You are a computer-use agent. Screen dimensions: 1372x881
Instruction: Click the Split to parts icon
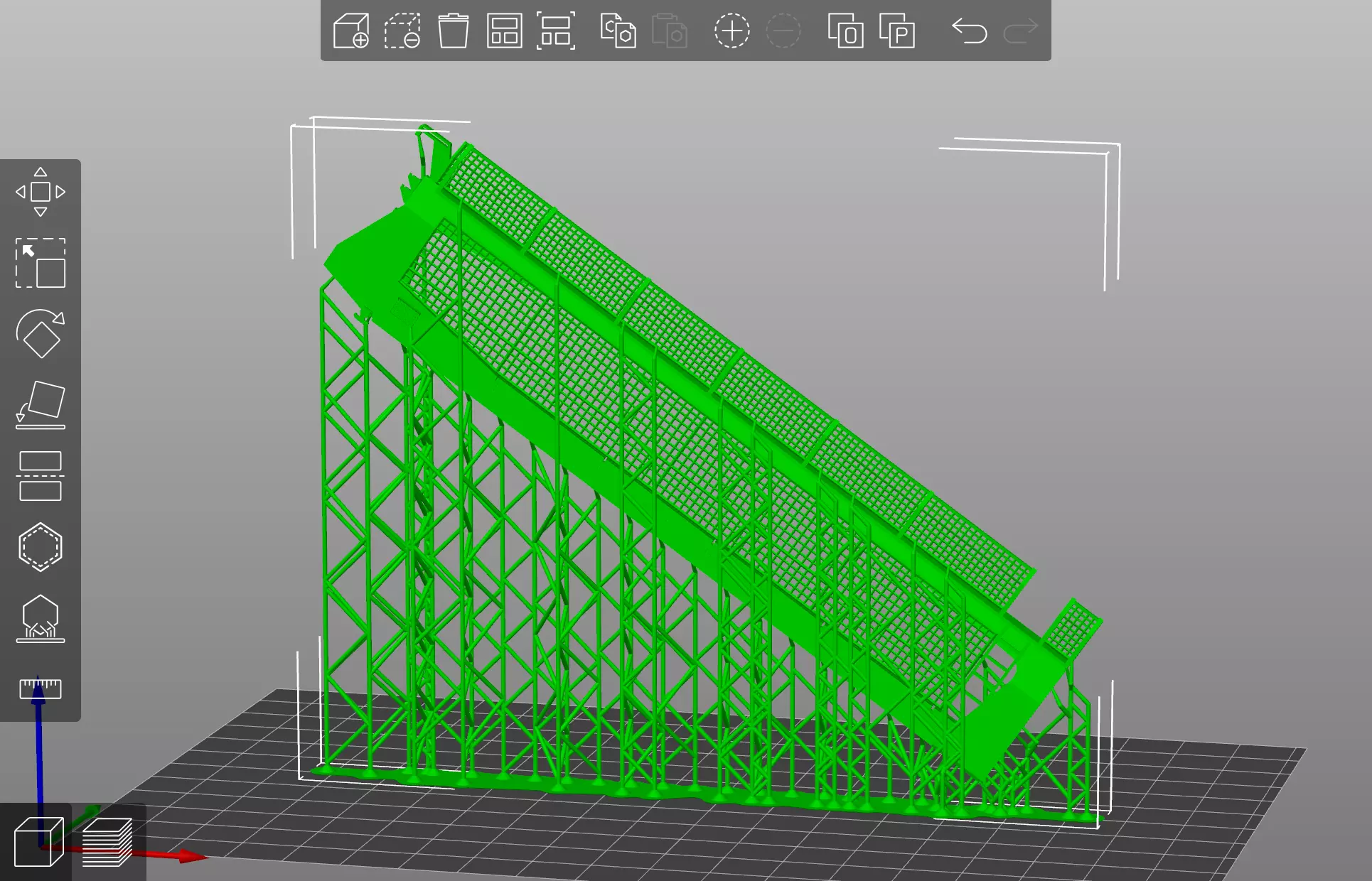pos(896,31)
